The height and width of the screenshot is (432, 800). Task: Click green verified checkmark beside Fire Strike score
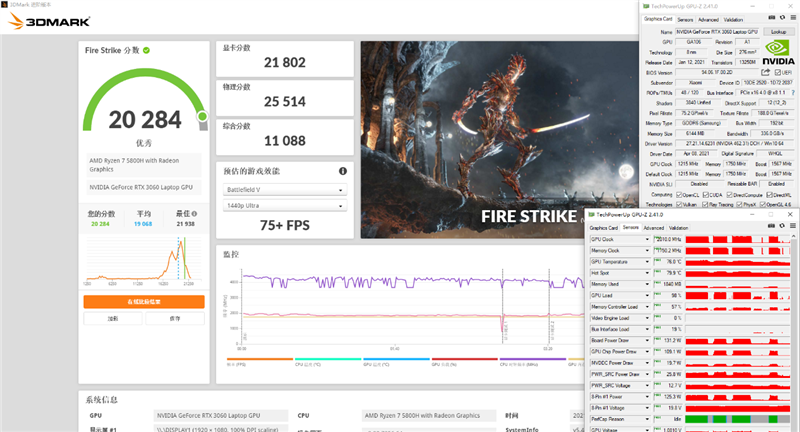pos(146,50)
